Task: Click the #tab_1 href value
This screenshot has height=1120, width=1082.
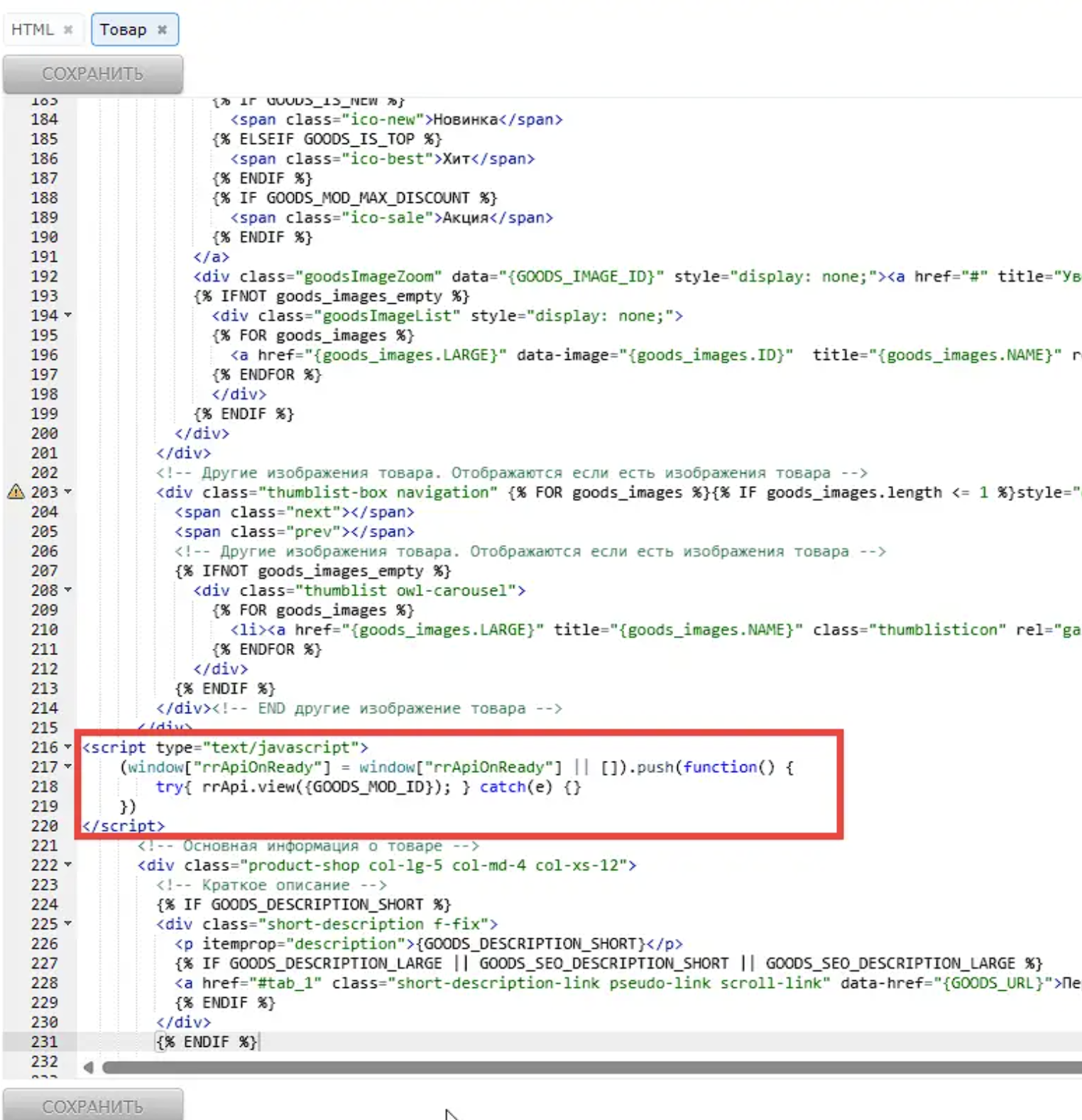Action: 285,983
